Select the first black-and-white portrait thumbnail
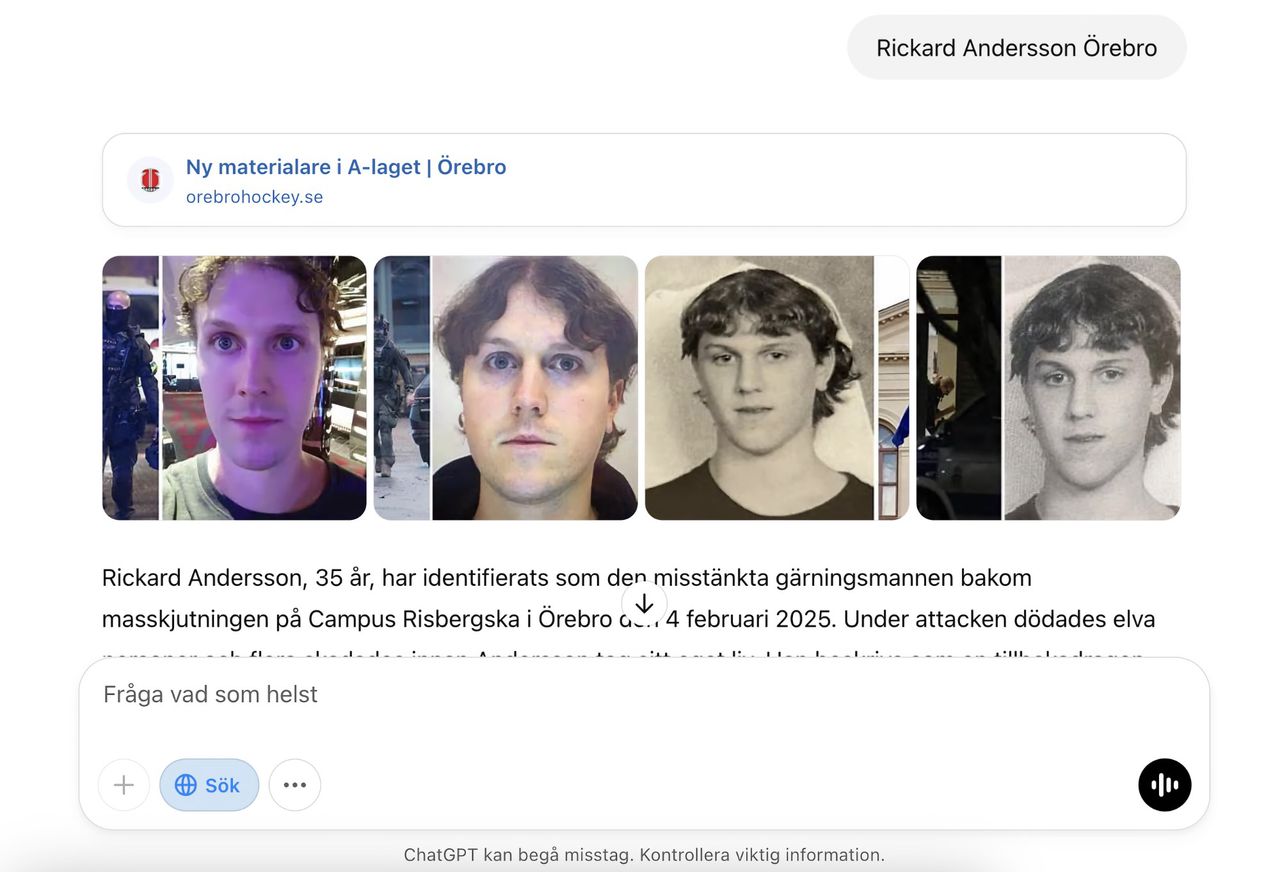 tap(759, 388)
